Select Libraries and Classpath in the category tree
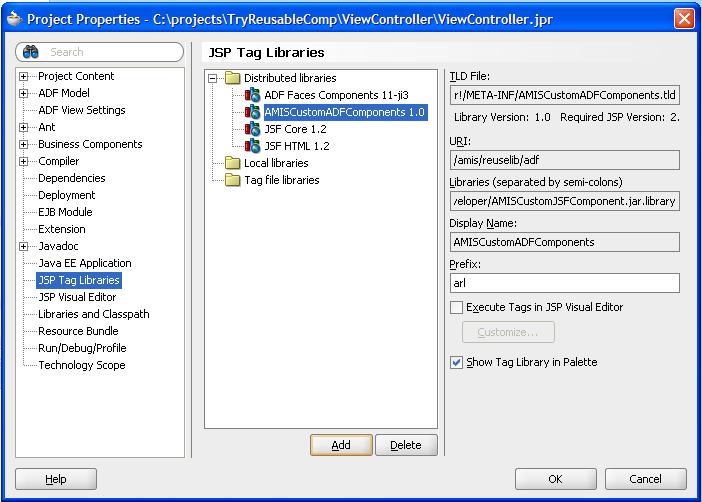The width and height of the screenshot is (702, 502). [93, 314]
